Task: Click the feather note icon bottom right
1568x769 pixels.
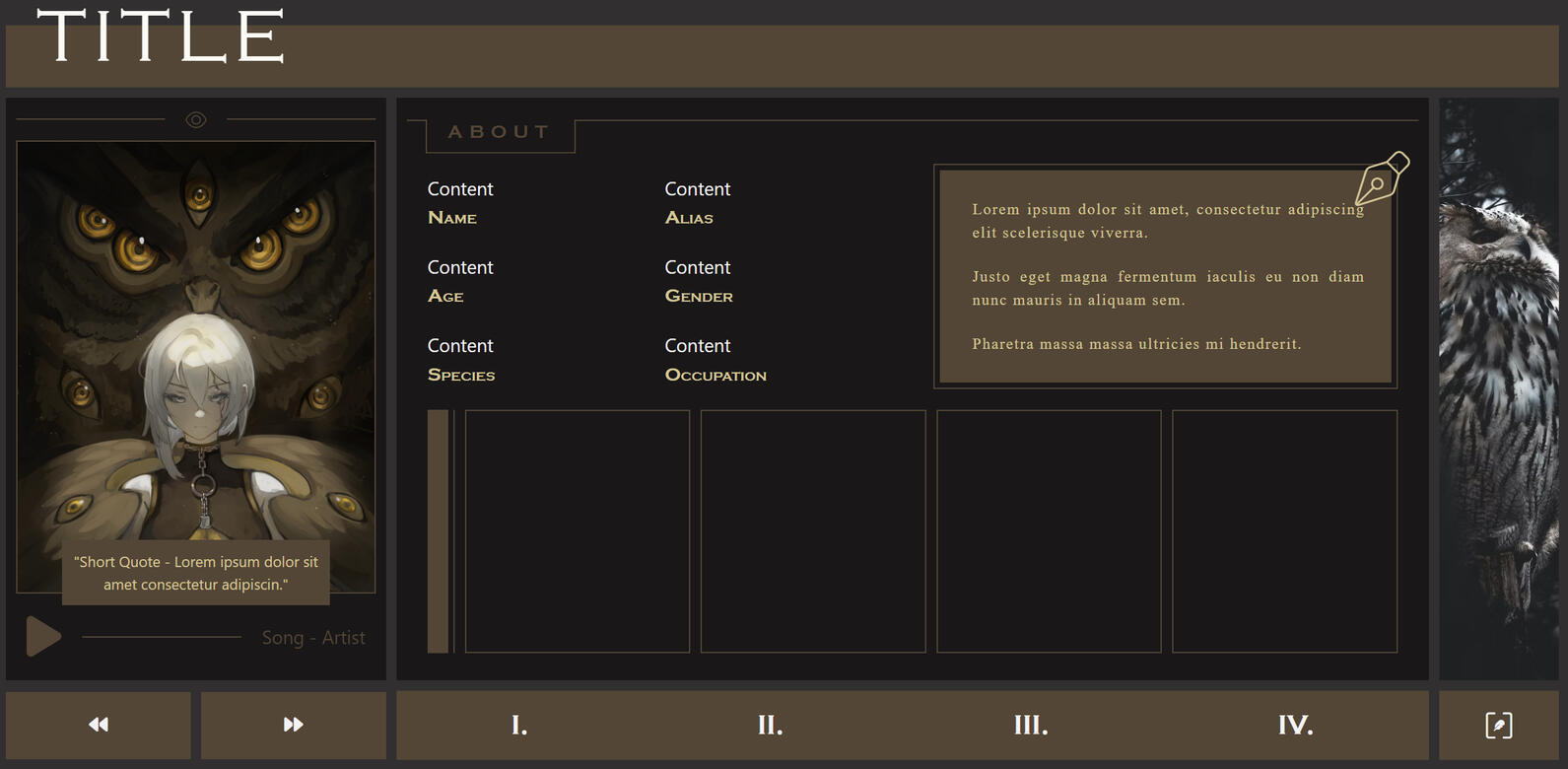Action: pos(1498,726)
